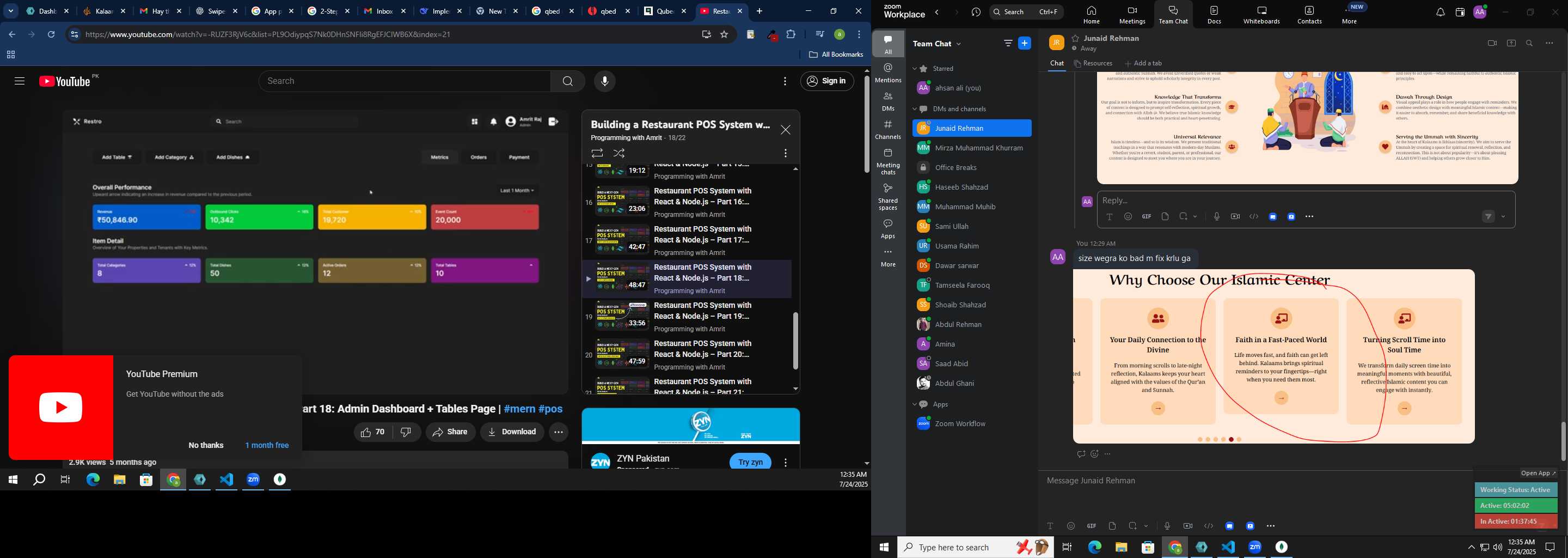The height and width of the screenshot is (558, 1568).
Task: Click Sign in on YouTube
Action: [826, 81]
